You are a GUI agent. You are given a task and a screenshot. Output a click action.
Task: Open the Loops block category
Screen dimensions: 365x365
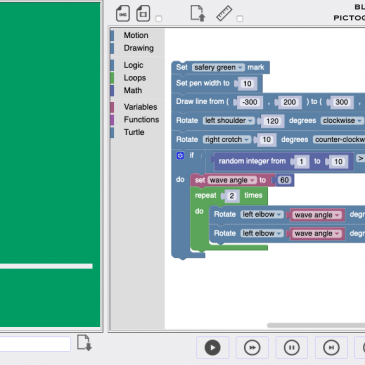tap(135, 78)
